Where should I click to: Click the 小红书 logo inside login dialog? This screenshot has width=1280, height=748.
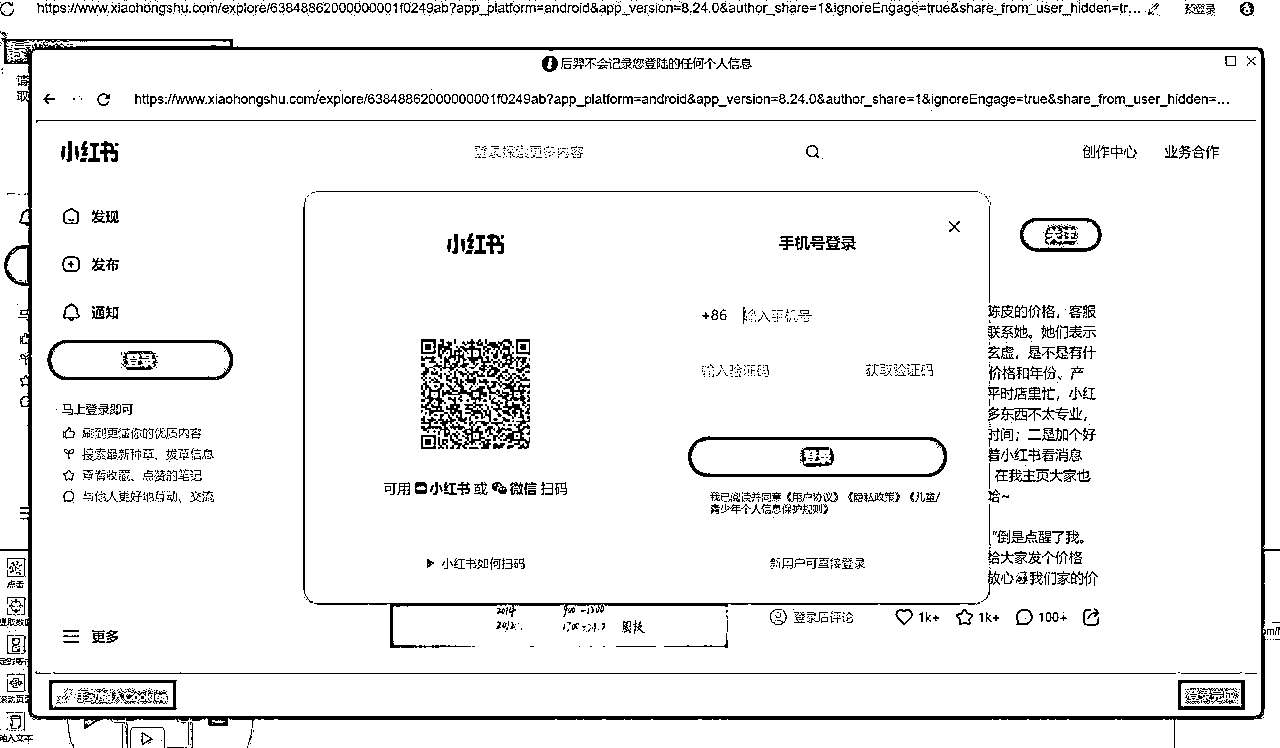click(475, 244)
